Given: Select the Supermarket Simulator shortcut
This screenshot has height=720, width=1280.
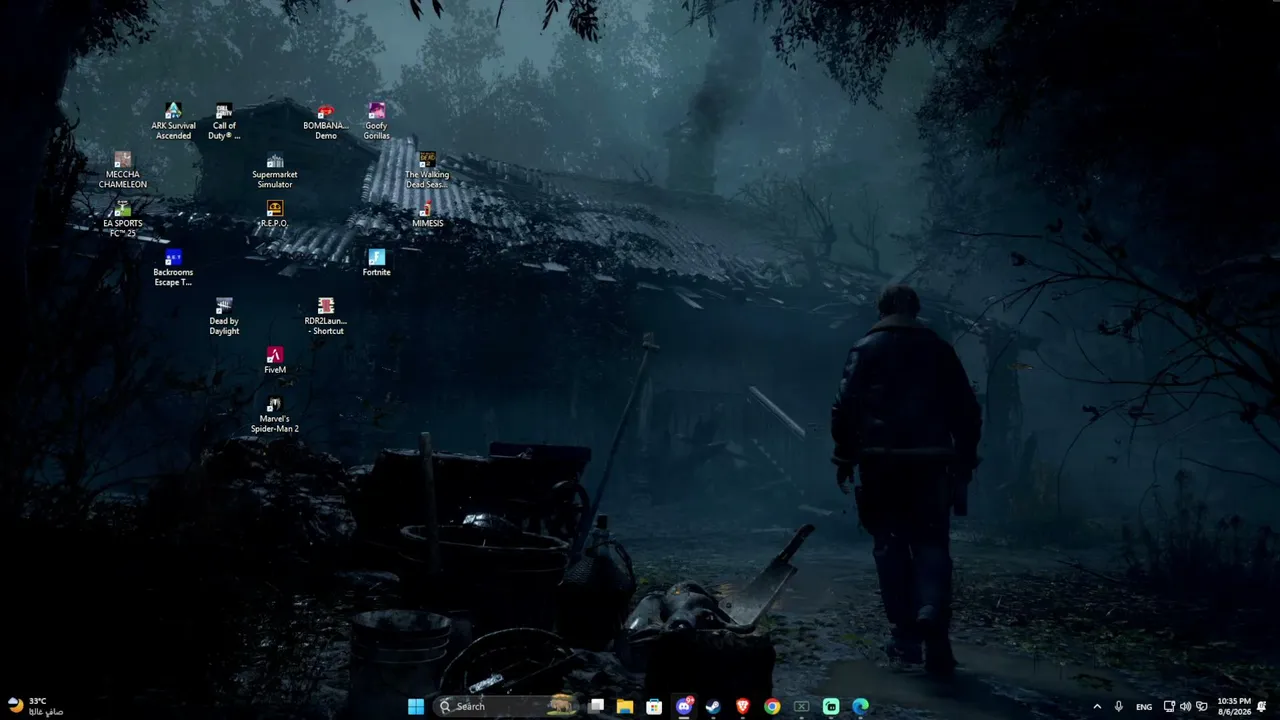Looking at the screenshot, I should (x=275, y=170).
